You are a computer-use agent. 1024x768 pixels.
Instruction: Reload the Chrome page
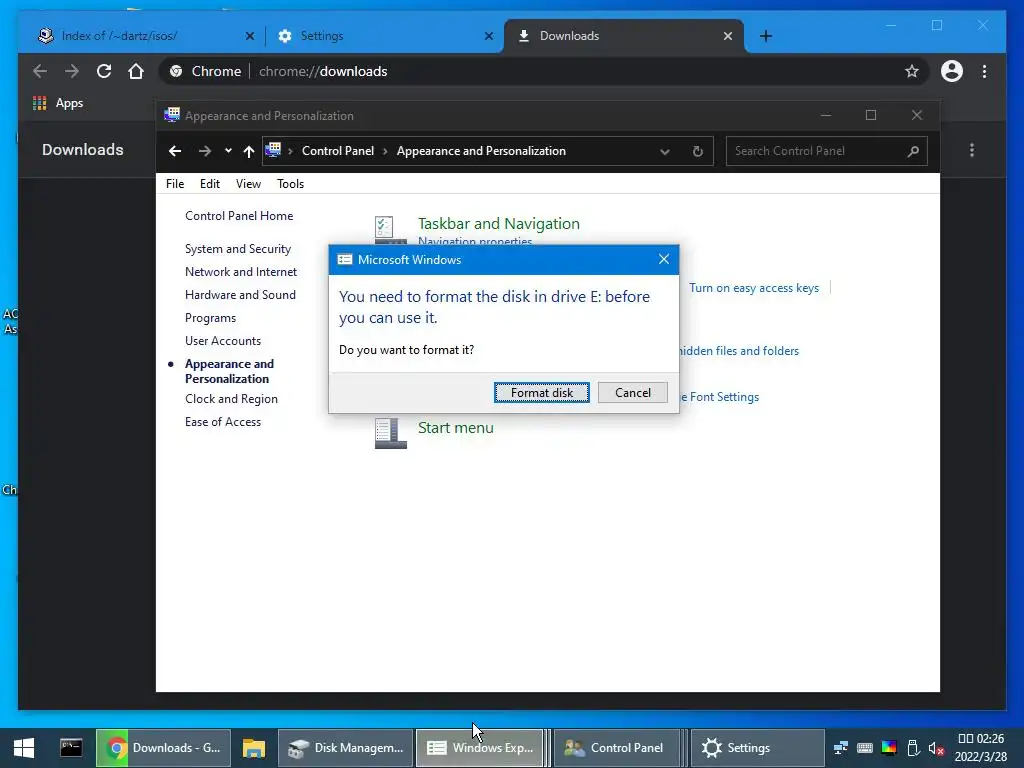(x=104, y=71)
